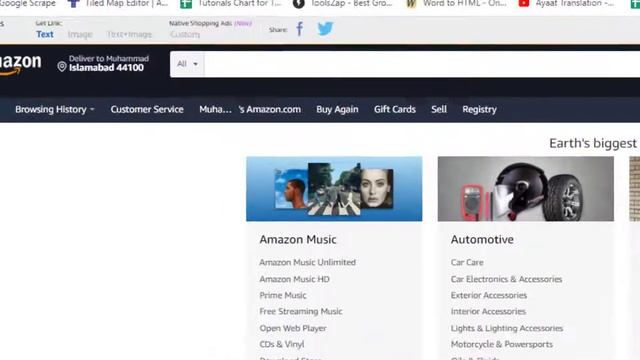Click the delivery location pin icon

coord(62,67)
